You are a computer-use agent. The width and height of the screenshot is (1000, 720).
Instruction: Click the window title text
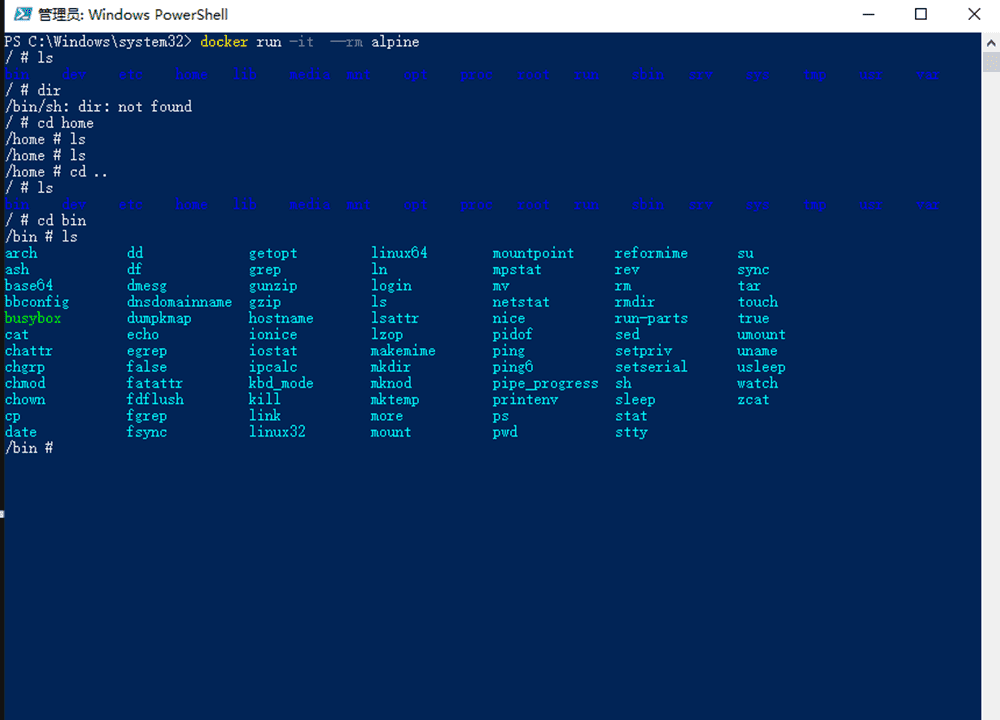pyautogui.click(x=133, y=15)
